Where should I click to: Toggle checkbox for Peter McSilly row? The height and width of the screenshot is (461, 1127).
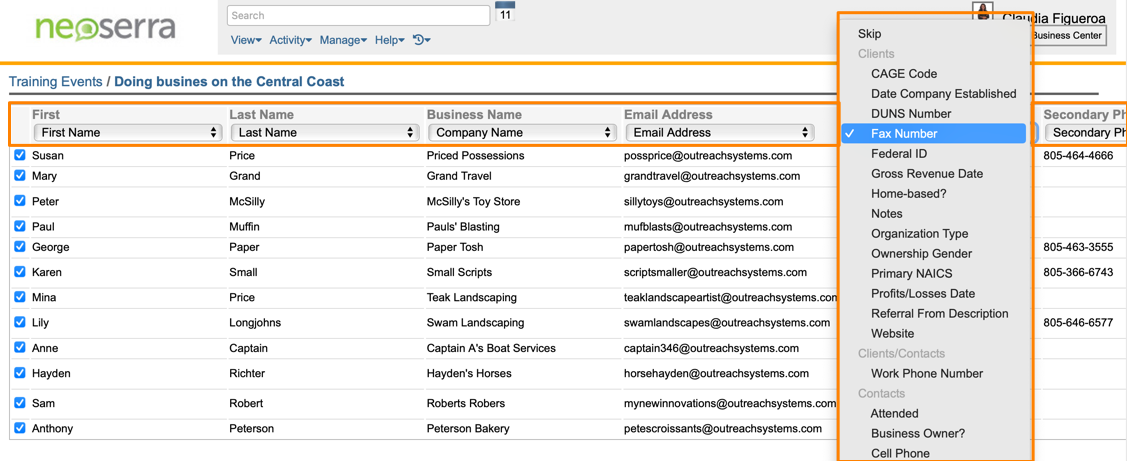[x=20, y=201]
